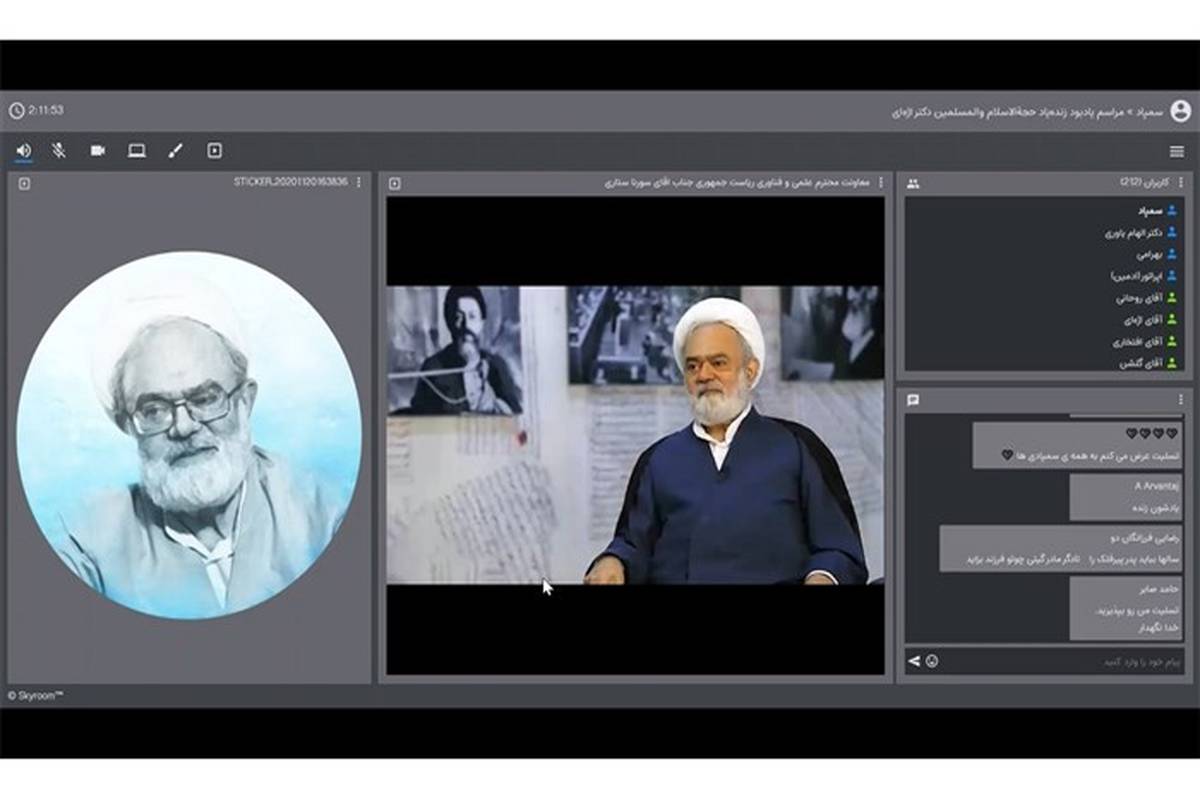Click the chat bubble panel icon
Viewport: 1200px width, 799px height.
tap(913, 400)
